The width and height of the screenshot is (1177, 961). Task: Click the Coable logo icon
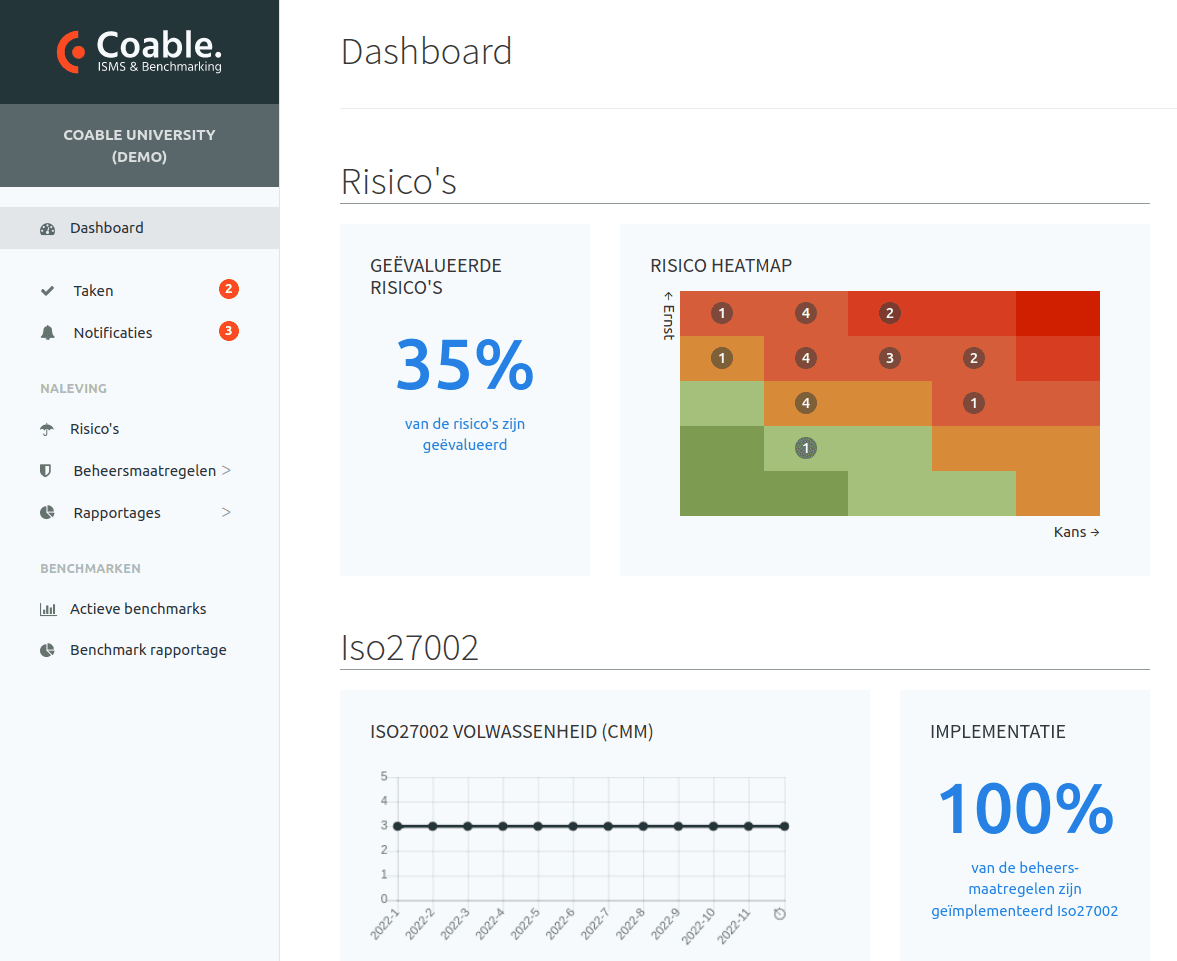tap(72, 52)
